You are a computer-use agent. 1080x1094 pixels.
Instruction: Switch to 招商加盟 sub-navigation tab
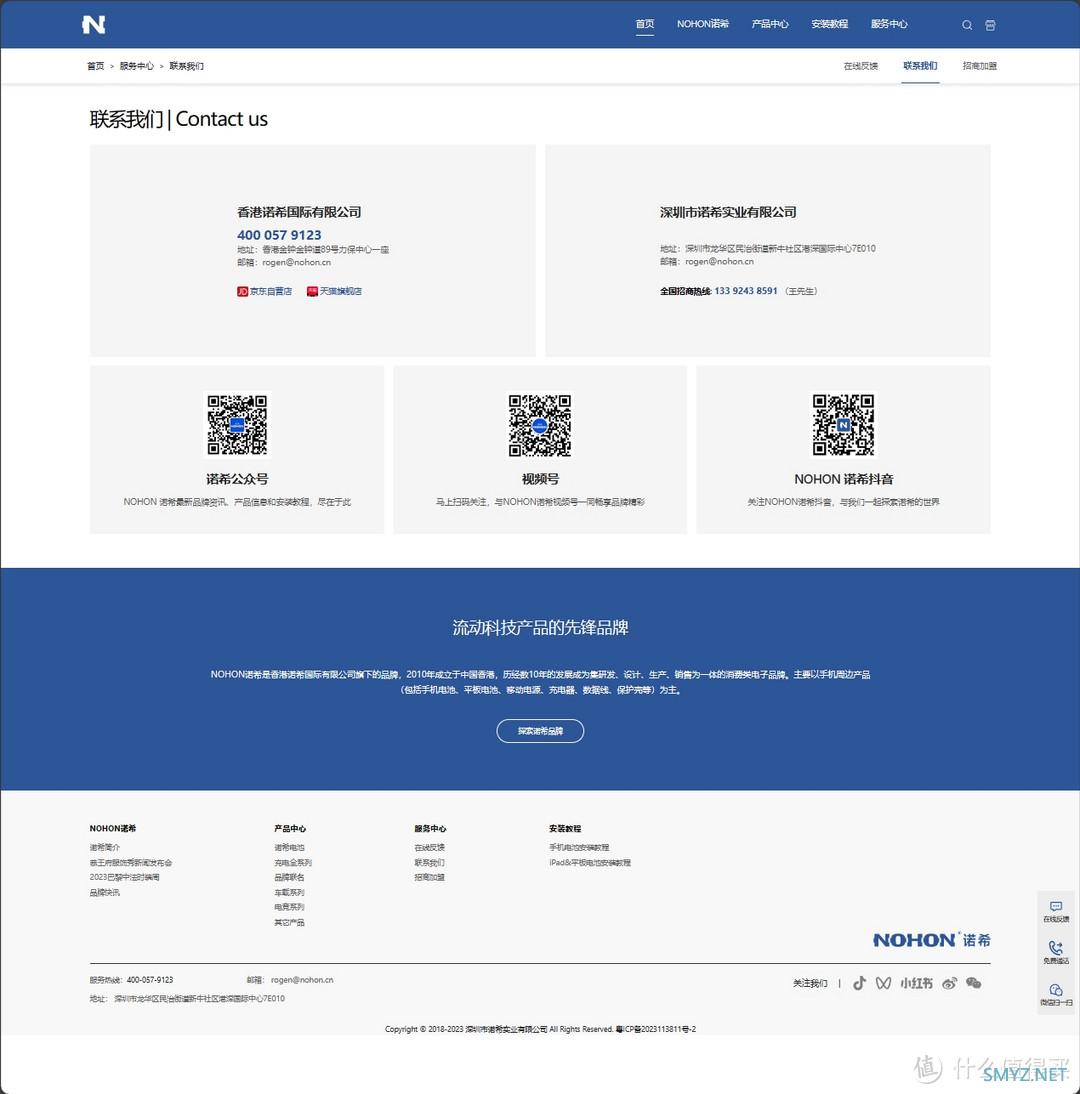click(x=980, y=66)
